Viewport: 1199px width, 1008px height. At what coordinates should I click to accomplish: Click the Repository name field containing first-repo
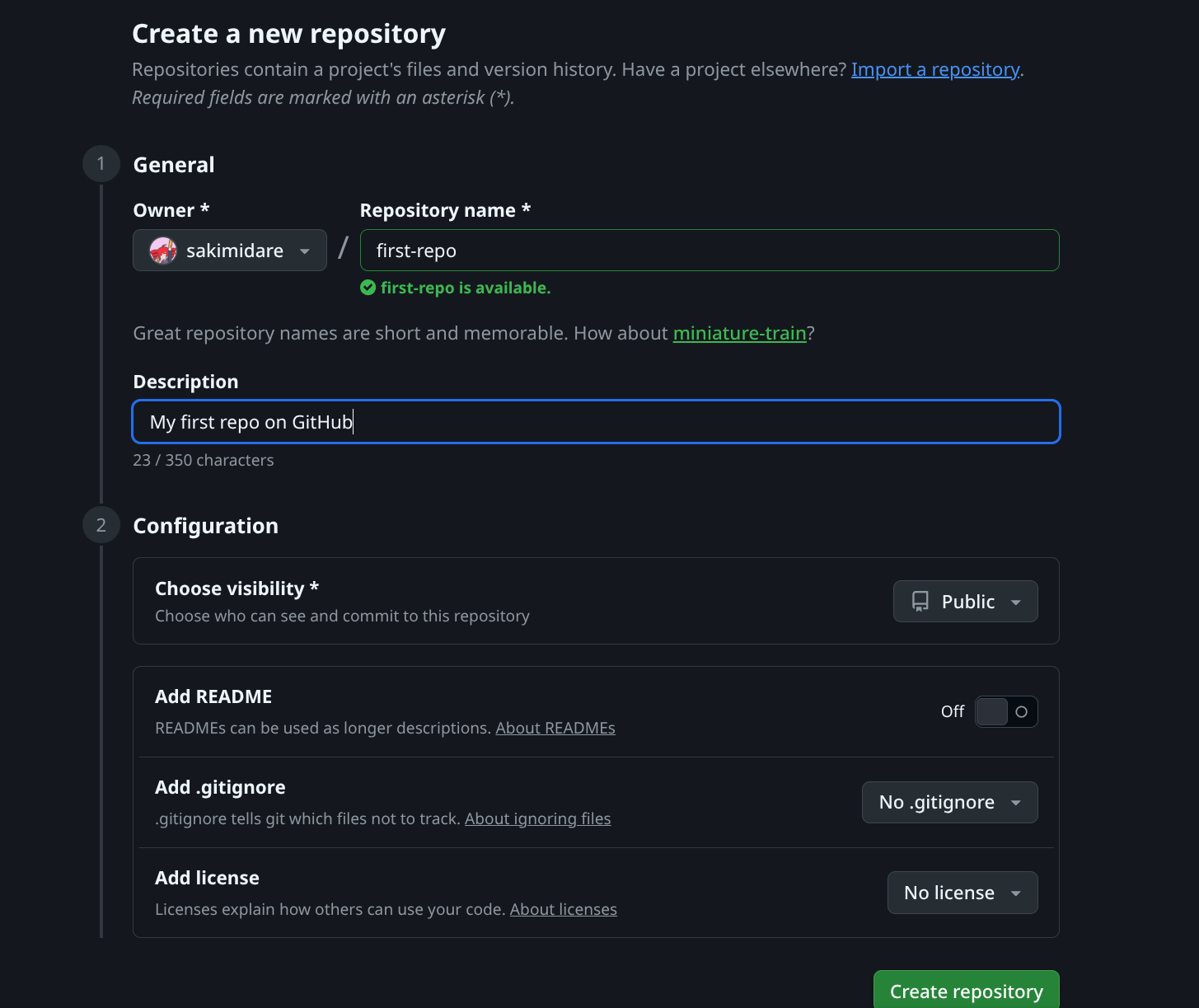click(x=710, y=251)
